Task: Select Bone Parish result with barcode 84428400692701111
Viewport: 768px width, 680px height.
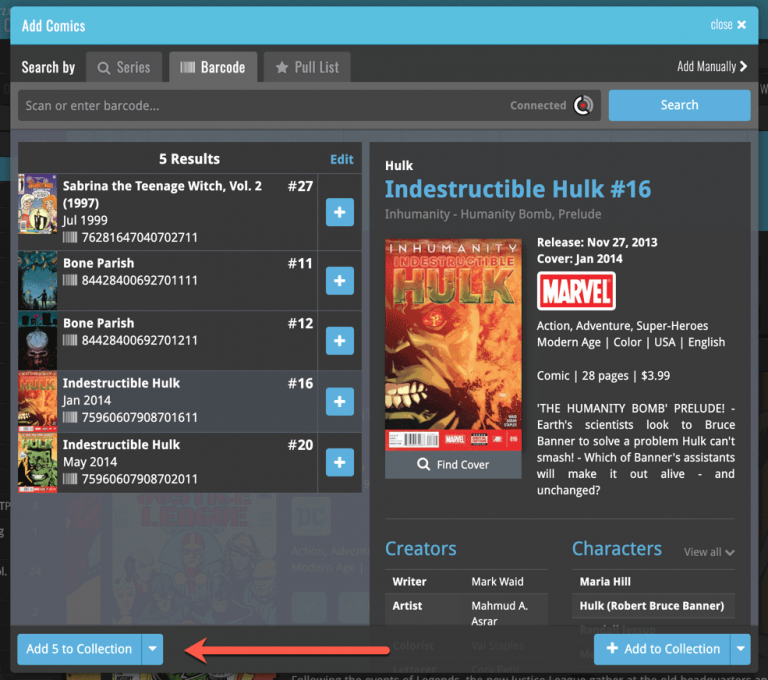Action: coord(168,280)
